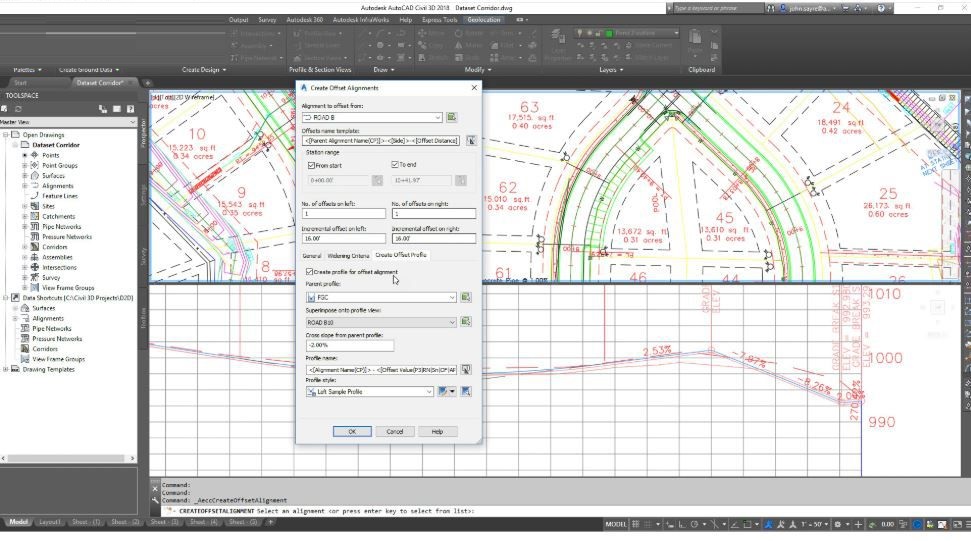Open the Alignment to offset from dropdown
The width and height of the screenshot is (971, 541).
437,117
